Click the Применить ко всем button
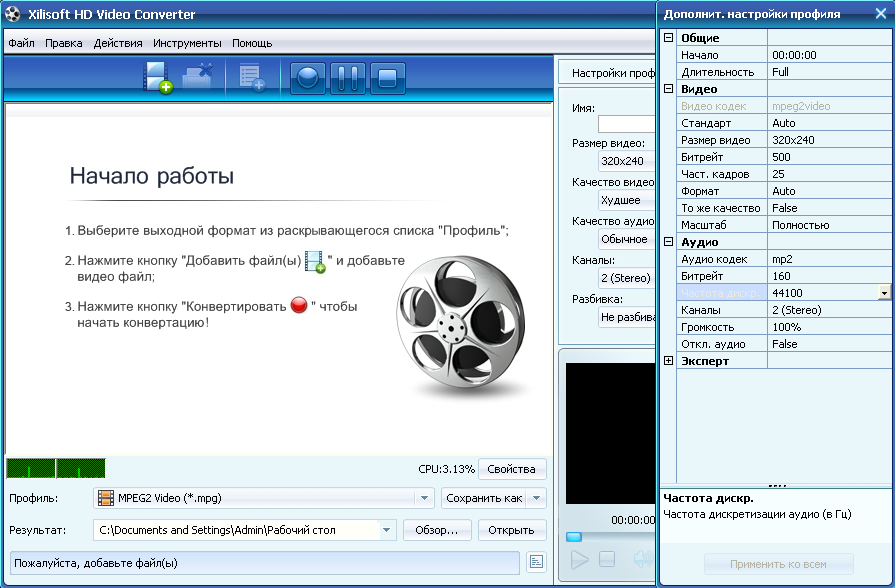This screenshot has height=588, width=895. click(x=779, y=564)
